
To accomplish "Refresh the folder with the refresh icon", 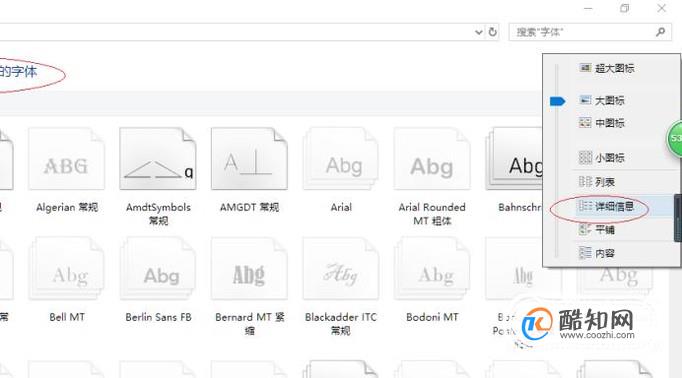I will pos(492,32).
